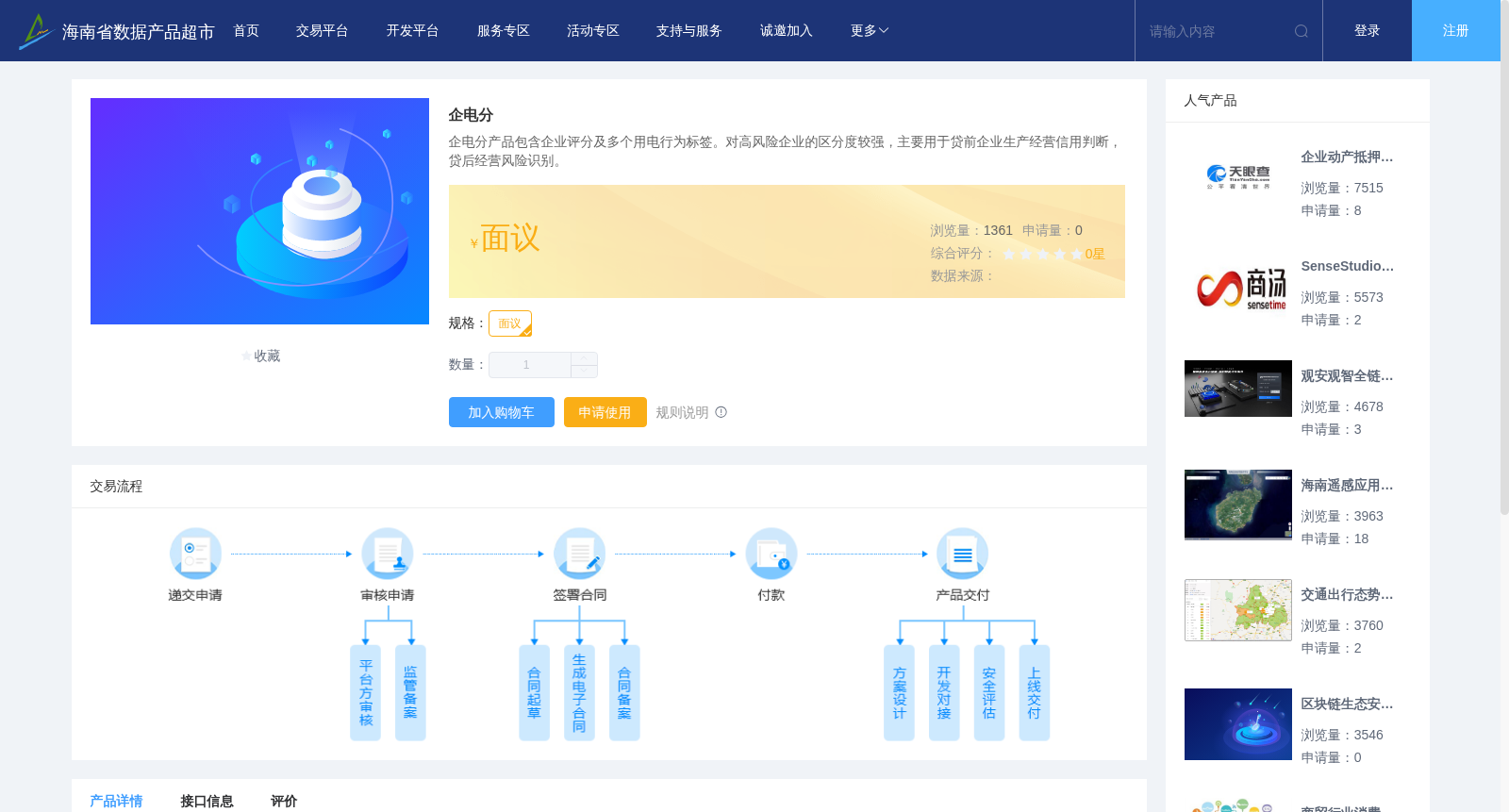This screenshot has height=812, width=1509.
Task: Open the 观安观智全链 product thumbnail
Action: coord(1238,389)
